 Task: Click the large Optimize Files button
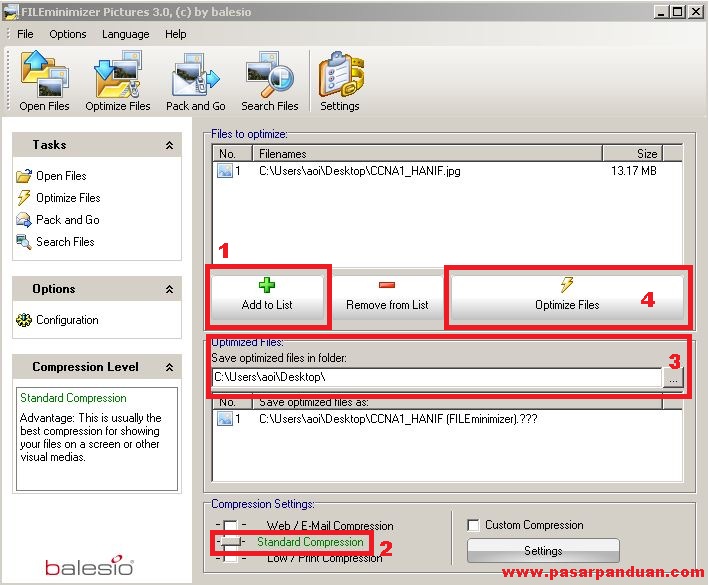(x=567, y=297)
